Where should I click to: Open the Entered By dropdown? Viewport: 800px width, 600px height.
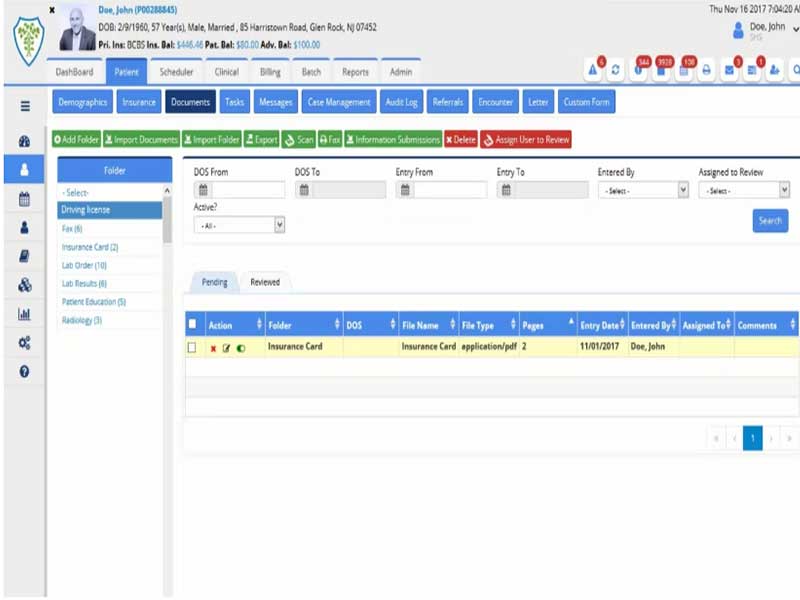[x=644, y=190]
